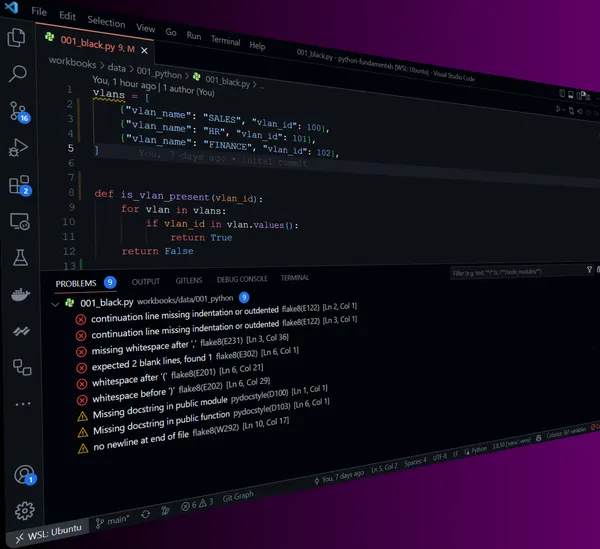The width and height of the screenshot is (600, 549).
Task: Open the File menu
Action: pos(39,11)
